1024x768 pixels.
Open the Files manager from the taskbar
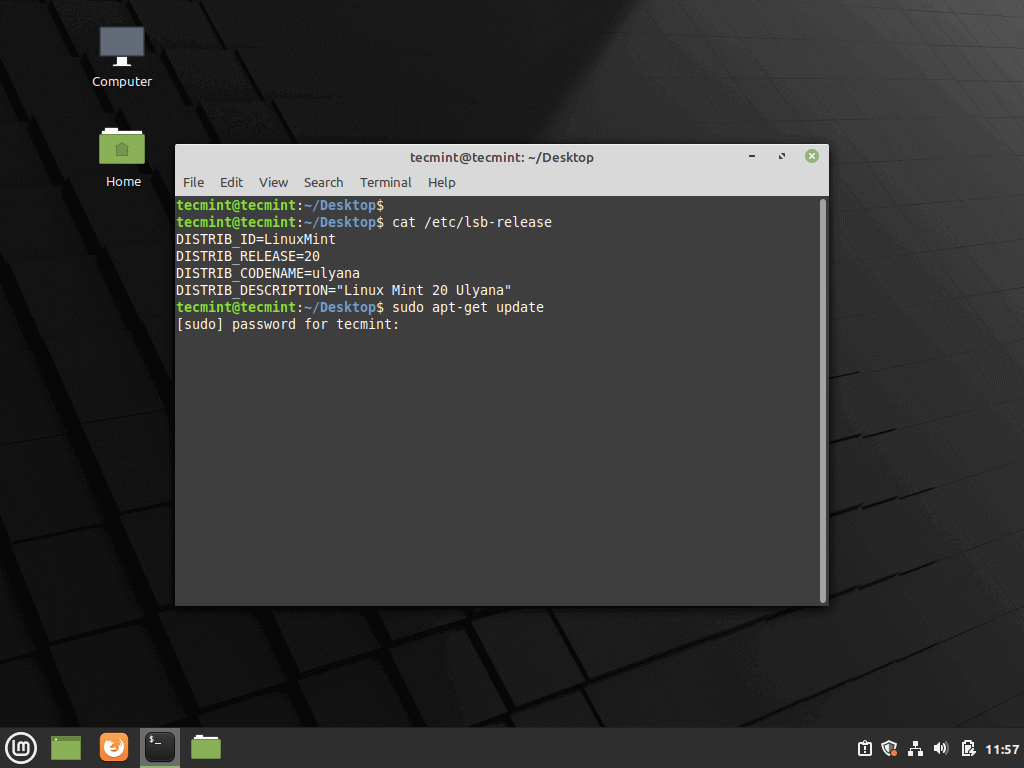click(x=205, y=747)
